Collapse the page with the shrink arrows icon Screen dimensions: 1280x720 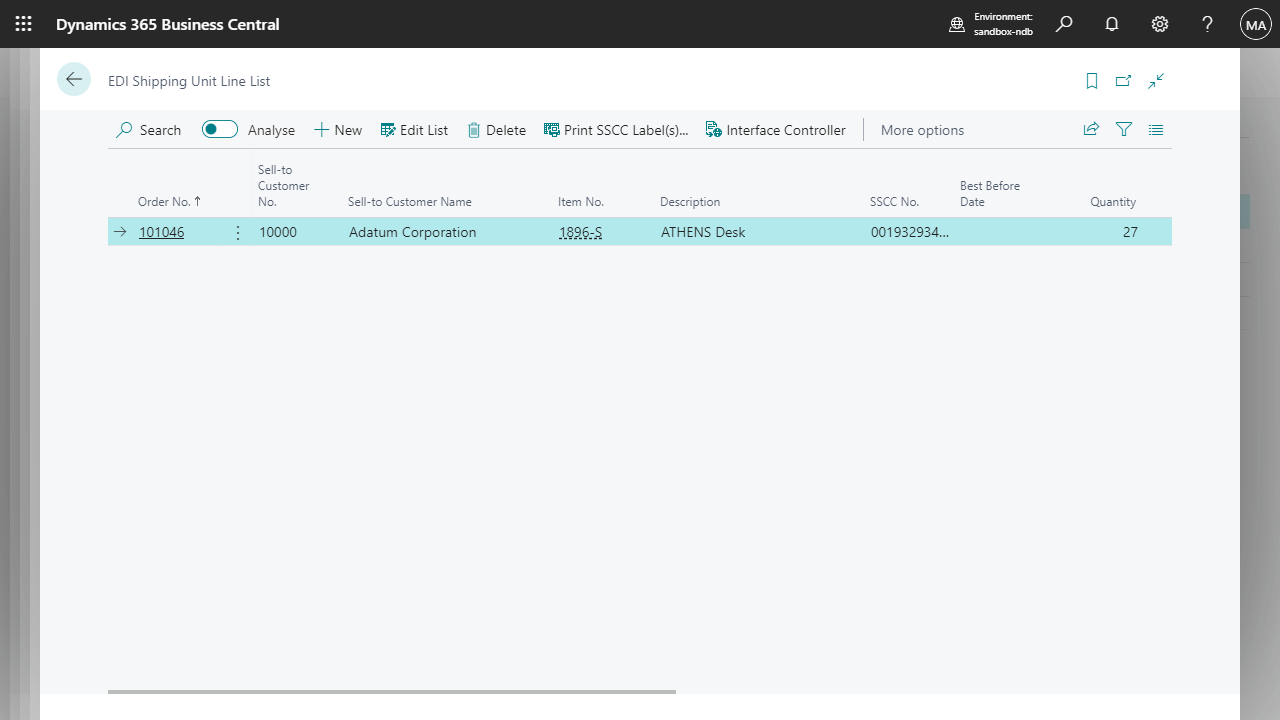coord(1156,81)
